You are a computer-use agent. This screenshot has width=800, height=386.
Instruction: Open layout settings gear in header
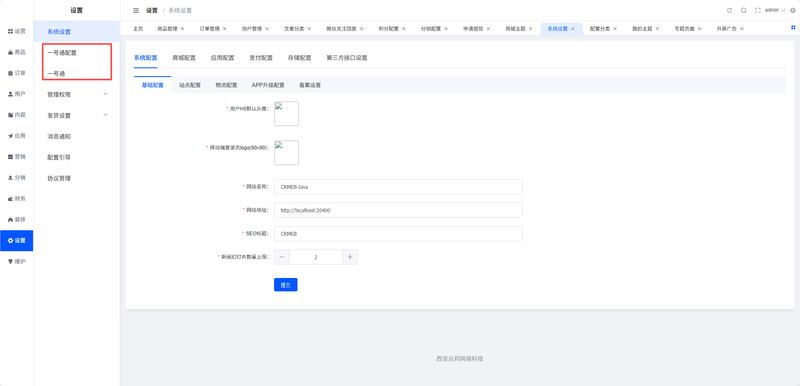[x=792, y=10]
